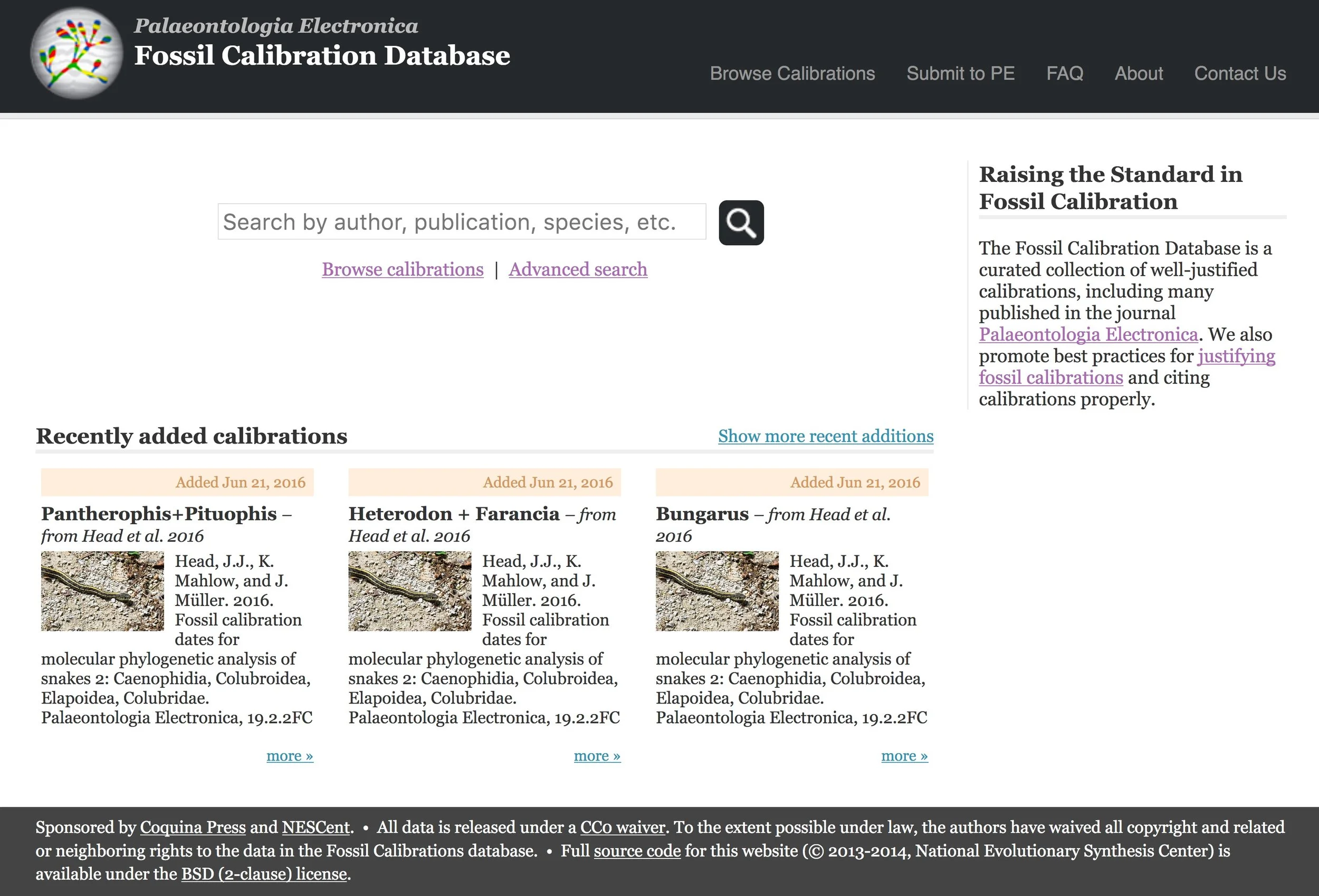Screen dimensions: 1319x896
Task: Go to Submit to PE page
Action: tap(960, 73)
